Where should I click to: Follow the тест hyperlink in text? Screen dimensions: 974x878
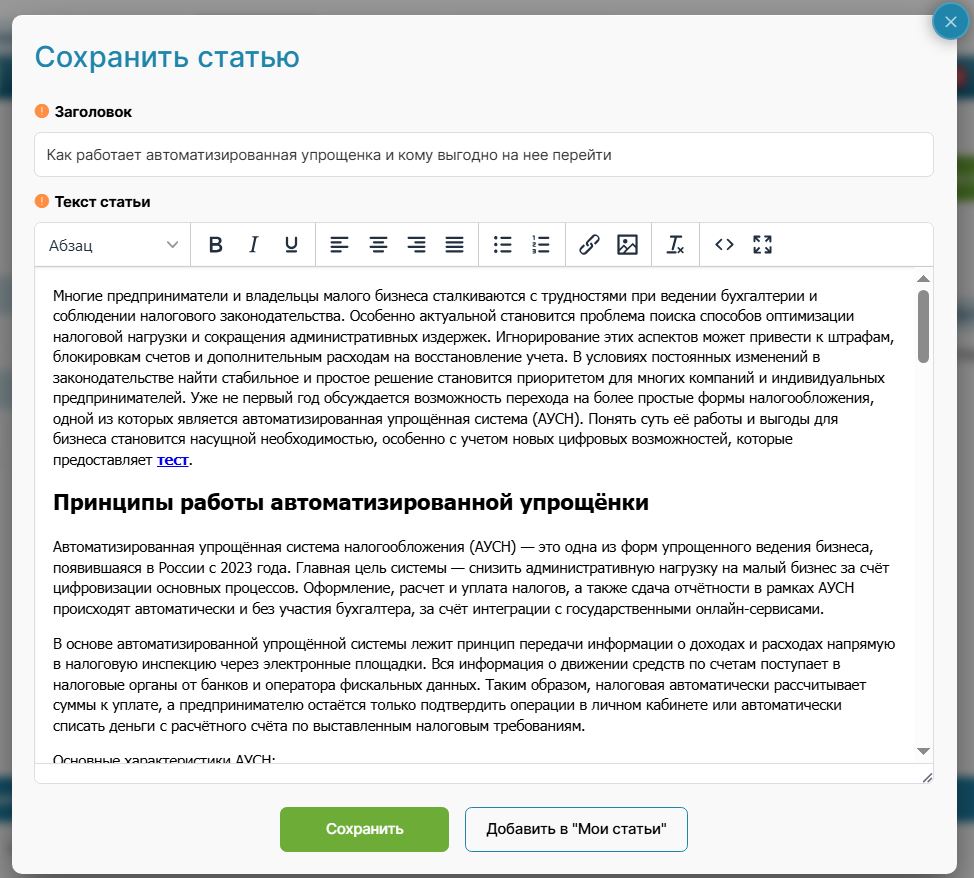pyautogui.click(x=172, y=460)
